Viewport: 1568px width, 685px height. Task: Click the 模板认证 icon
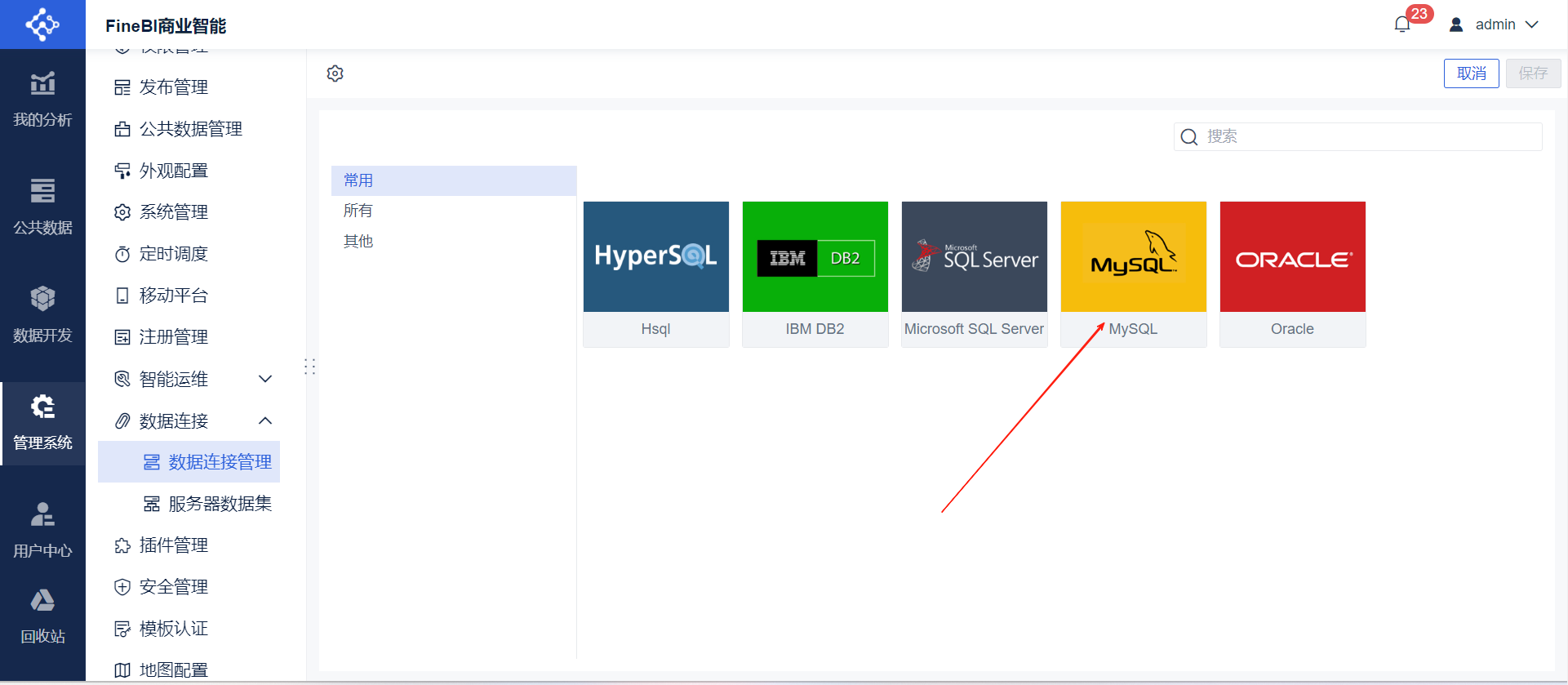click(122, 629)
